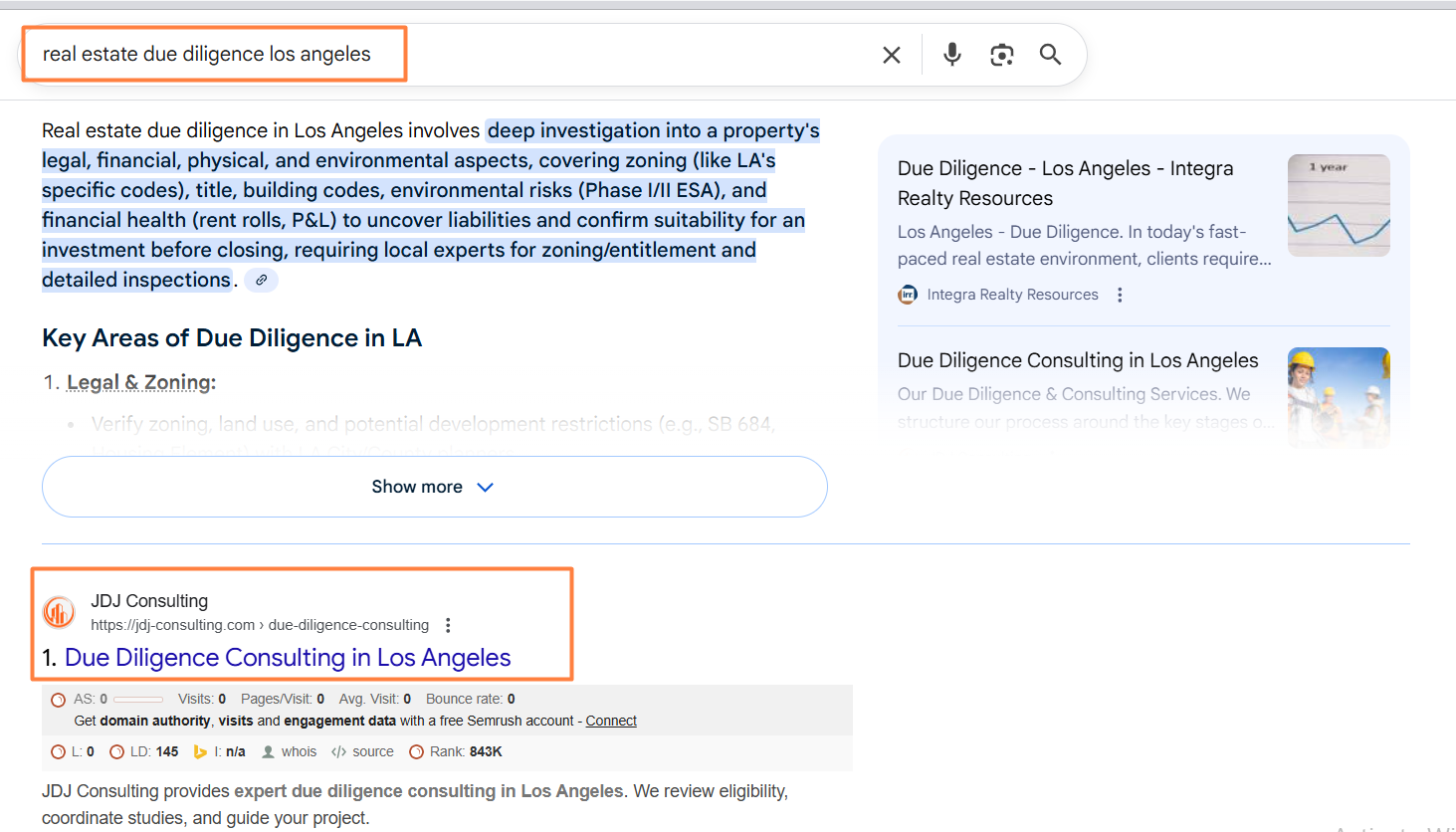Click the LD: 145 metric
This screenshot has height=832, width=1456.
[144, 751]
